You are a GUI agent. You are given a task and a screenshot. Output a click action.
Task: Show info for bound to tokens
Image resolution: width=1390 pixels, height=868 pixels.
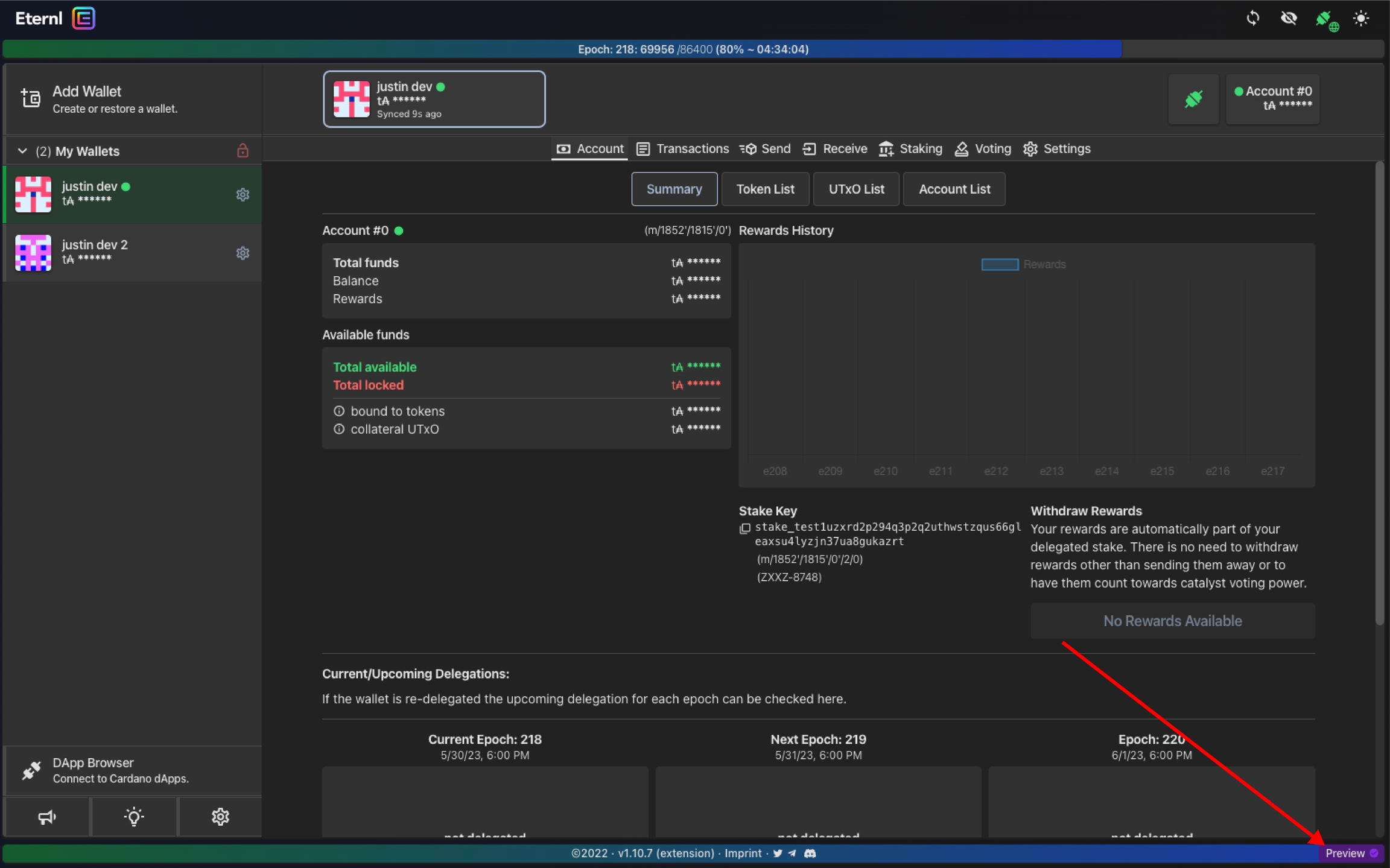click(339, 411)
